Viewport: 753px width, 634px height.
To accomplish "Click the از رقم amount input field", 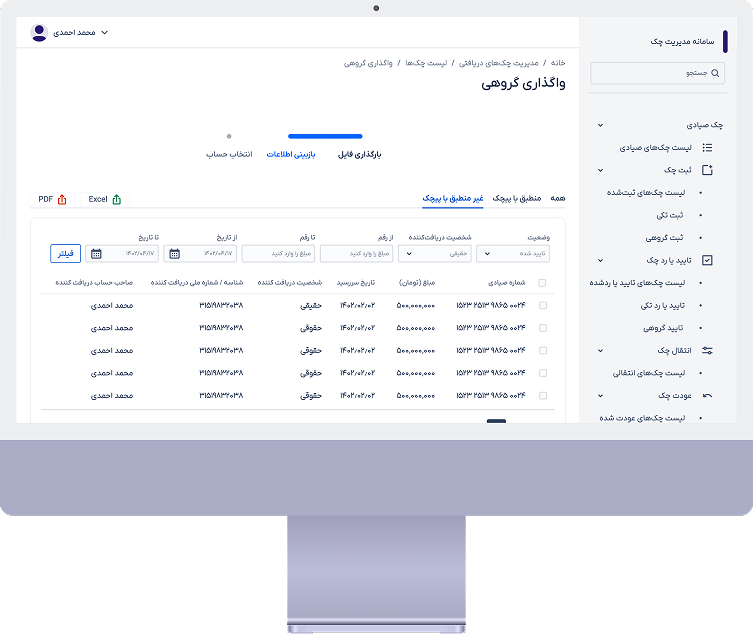I will coord(357,254).
